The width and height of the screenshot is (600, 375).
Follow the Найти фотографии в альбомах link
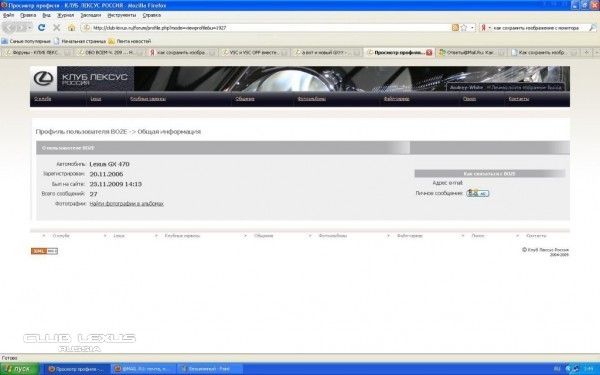[127, 204]
